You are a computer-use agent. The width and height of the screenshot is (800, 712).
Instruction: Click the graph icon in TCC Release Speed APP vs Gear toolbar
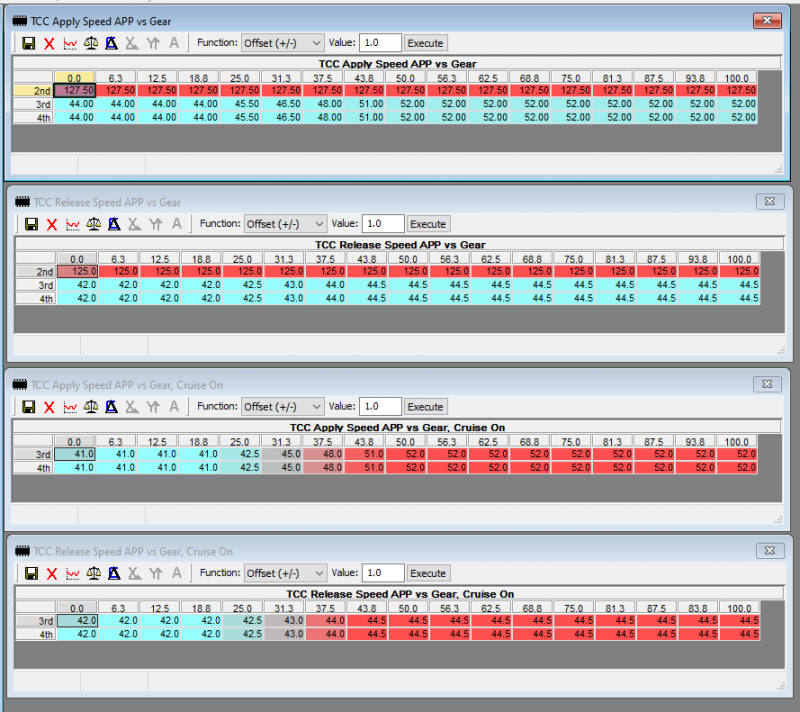pyautogui.click(x=72, y=224)
